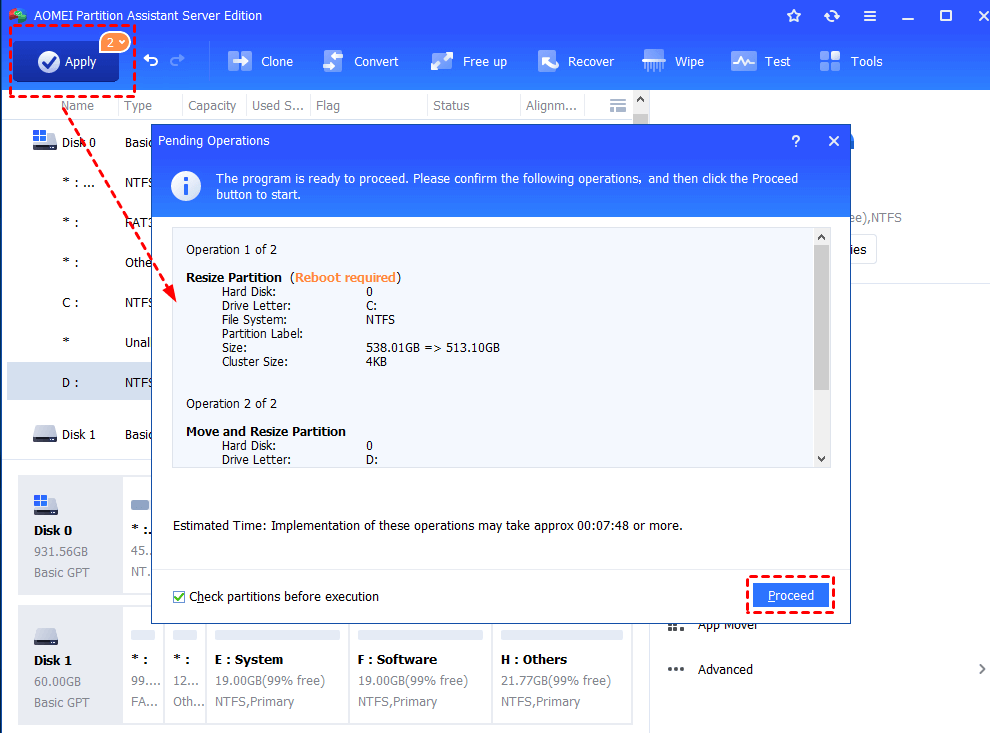The image size is (990, 733).
Task: Click the partition list scroll-up arrow
Action: pos(640,99)
